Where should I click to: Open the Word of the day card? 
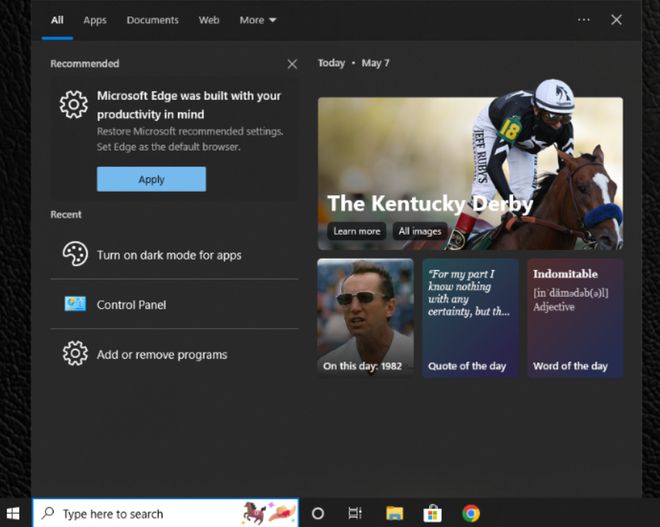pyautogui.click(x=575, y=318)
